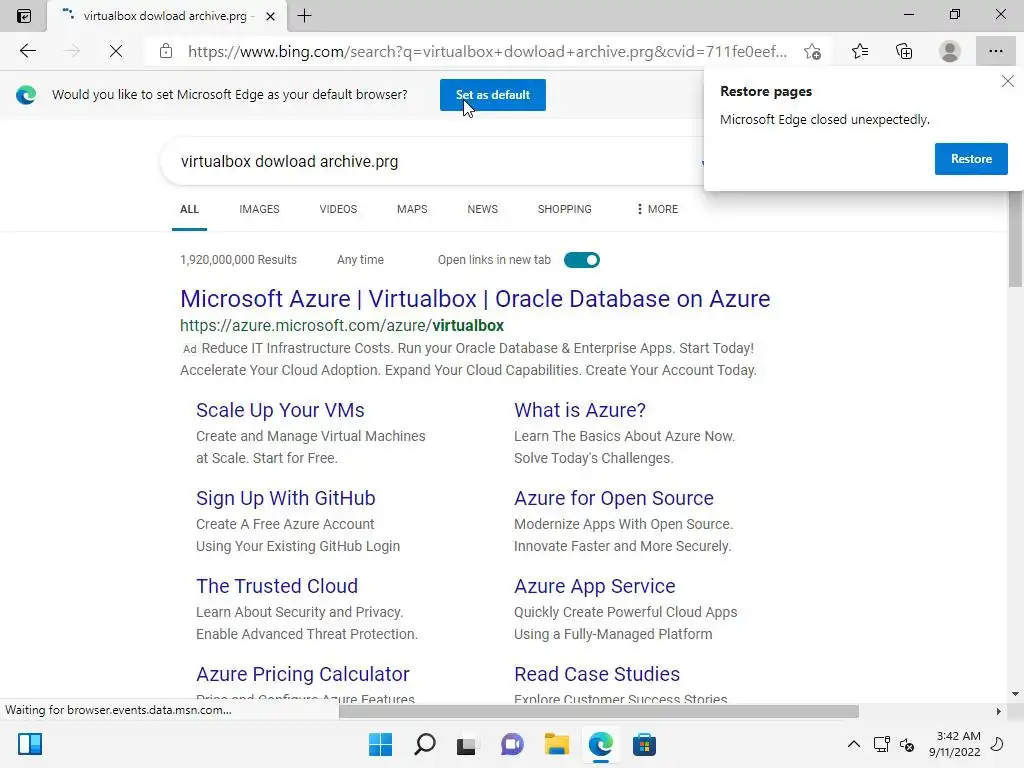Click the Restore button

[x=971, y=159]
